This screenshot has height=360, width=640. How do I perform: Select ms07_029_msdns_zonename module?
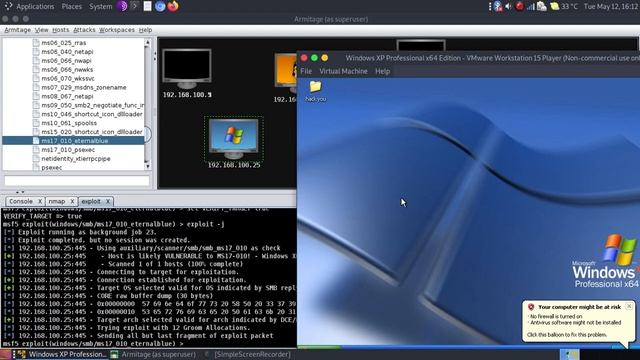[84, 87]
